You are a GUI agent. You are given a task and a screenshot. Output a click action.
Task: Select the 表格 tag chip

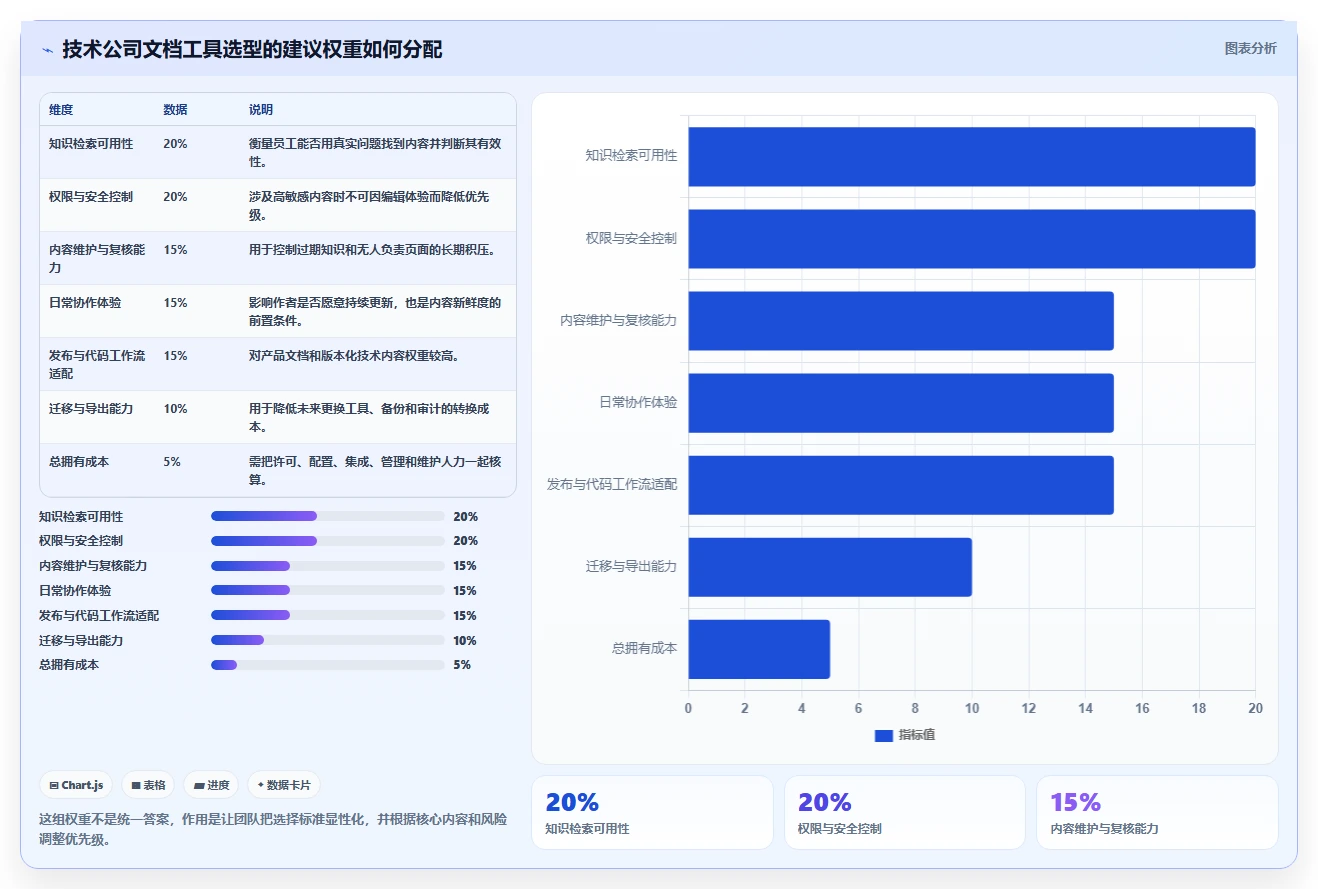[148, 785]
